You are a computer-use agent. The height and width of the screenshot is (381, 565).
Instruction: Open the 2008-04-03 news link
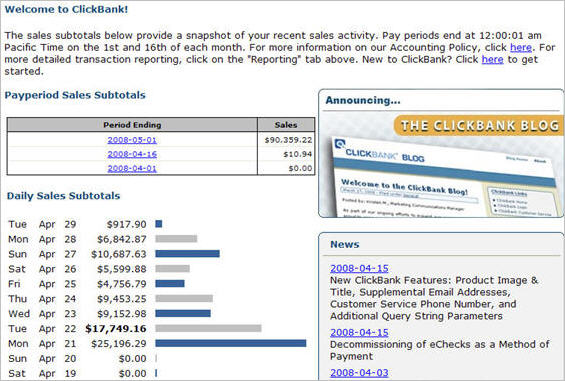click(359, 373)
